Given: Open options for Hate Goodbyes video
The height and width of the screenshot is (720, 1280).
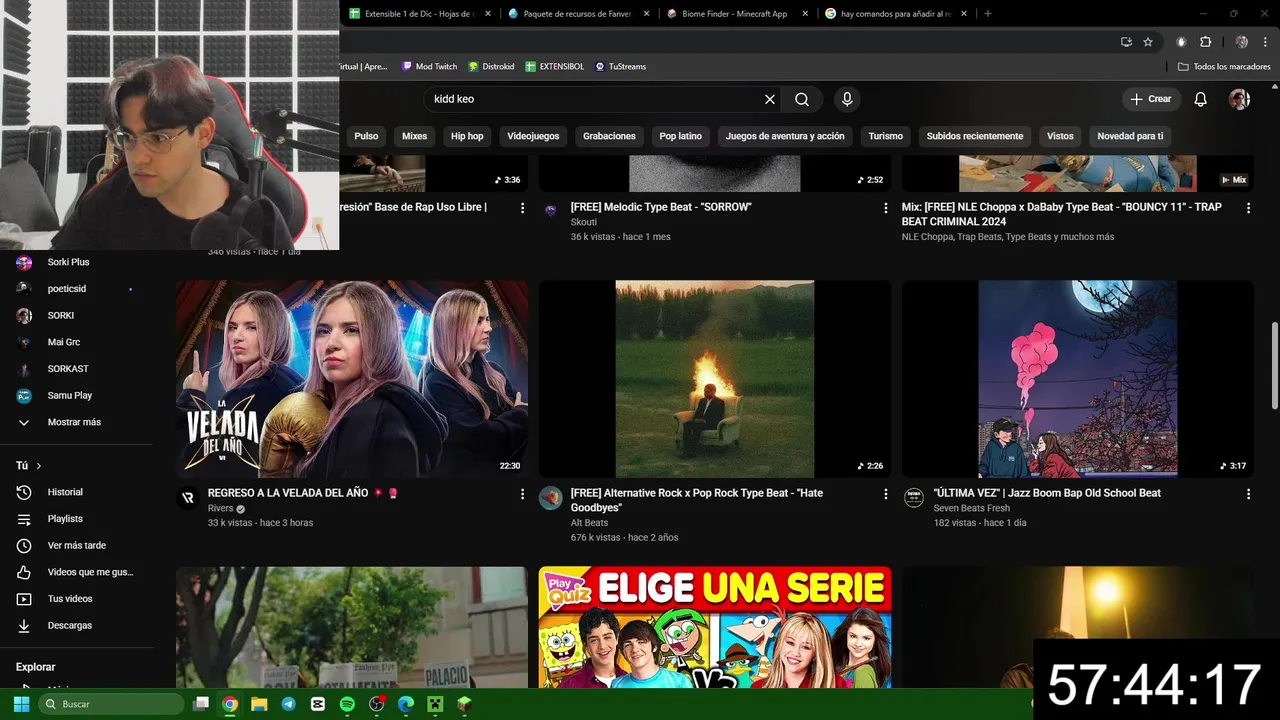Looking at the screenshot, I should point(885,494).
